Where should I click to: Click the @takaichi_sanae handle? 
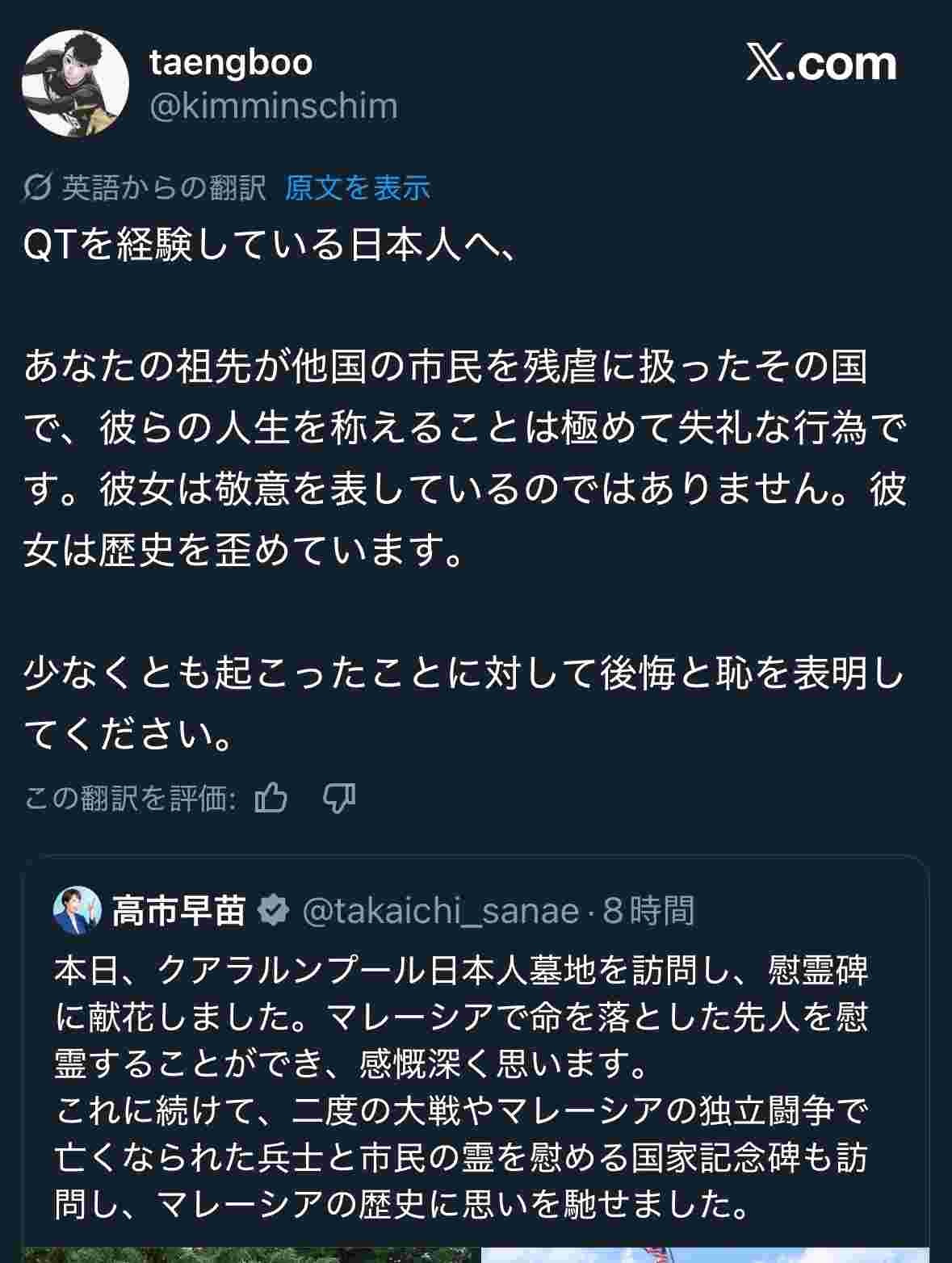point(441,910)
